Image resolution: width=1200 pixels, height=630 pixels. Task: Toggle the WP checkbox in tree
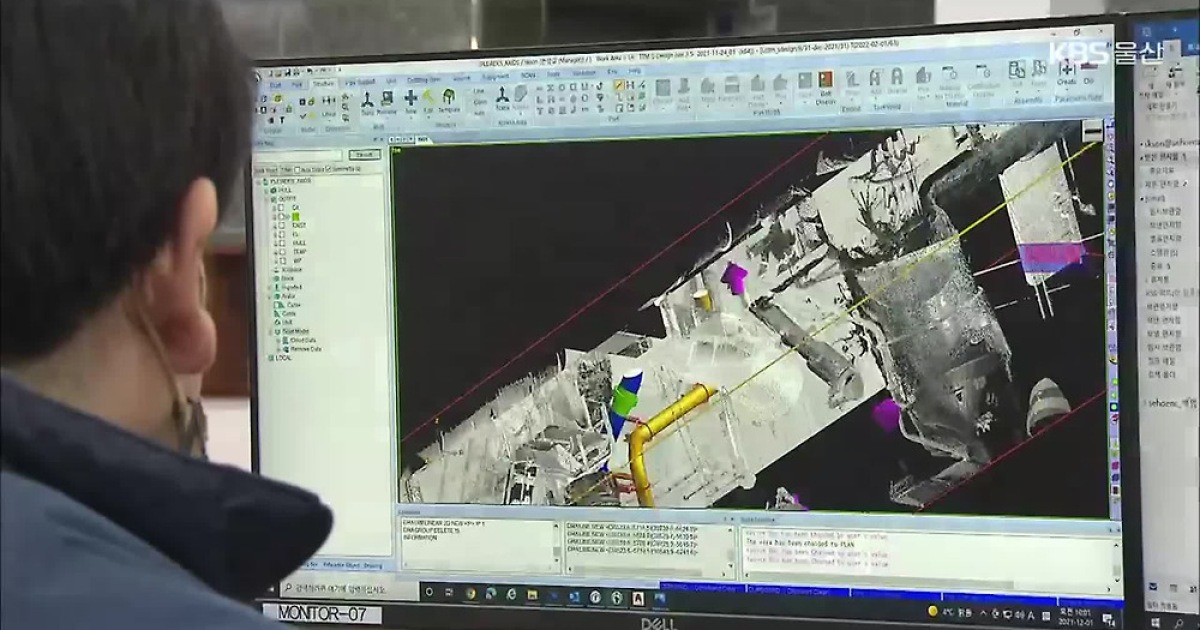click(281, 260)
